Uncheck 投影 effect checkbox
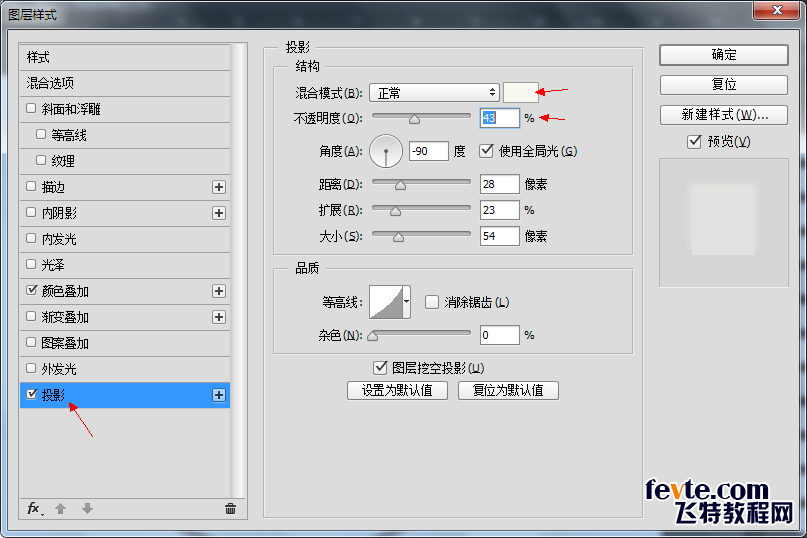The image size is (807, 538). (31, 394)
